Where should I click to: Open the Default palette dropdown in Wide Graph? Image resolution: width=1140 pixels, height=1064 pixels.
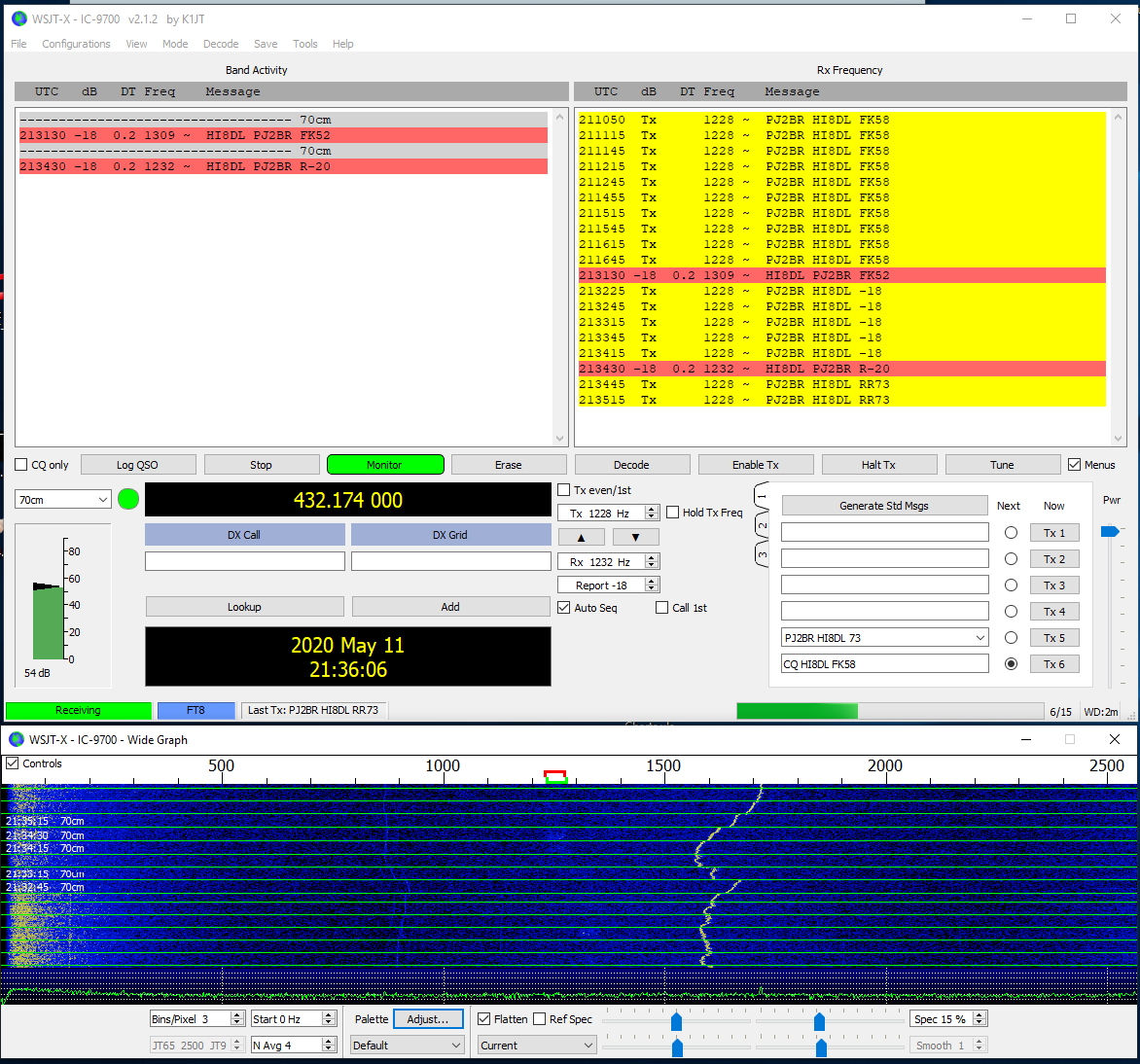[407, 1045]
